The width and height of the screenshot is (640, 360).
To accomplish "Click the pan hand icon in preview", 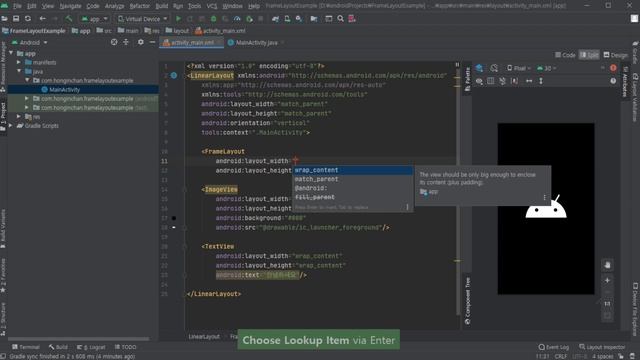I will 607,265.
